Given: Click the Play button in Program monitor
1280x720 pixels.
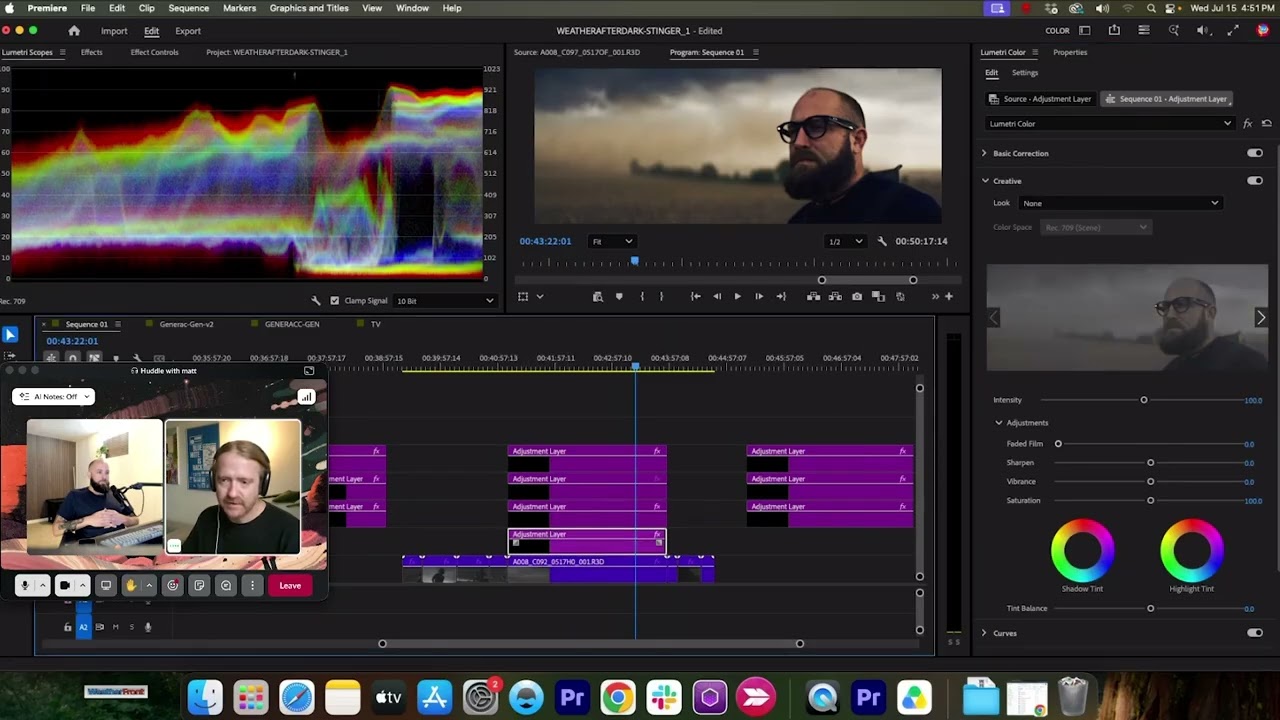Looking at the screenshot, I should point(738,296).
